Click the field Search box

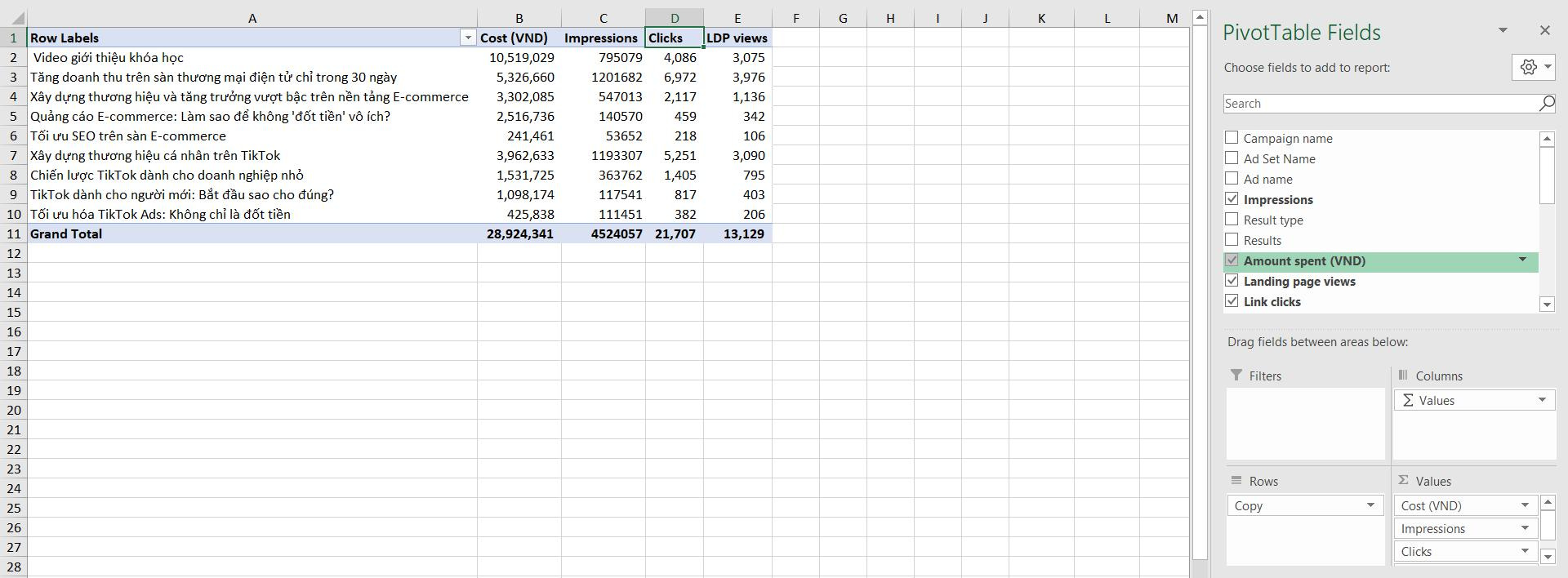pos(1380,104)
